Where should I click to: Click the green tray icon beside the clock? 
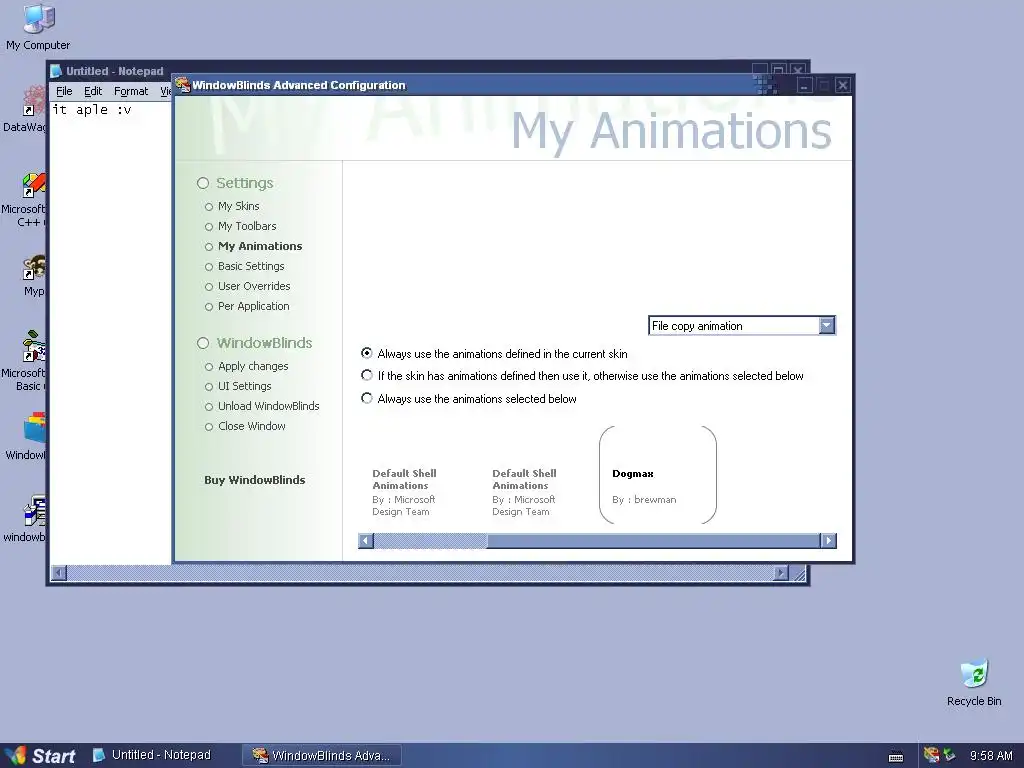click(x=950, y=756)
